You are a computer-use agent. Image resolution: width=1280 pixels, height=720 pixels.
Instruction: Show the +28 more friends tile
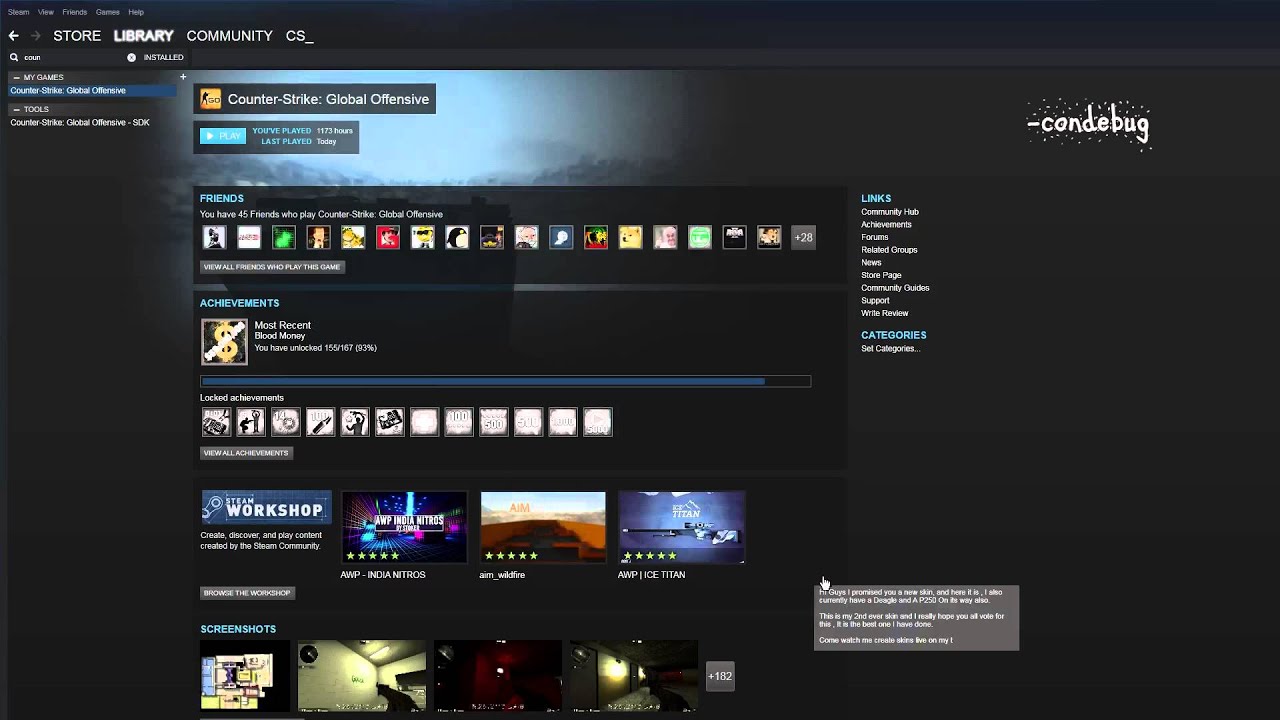click(803, 237)
